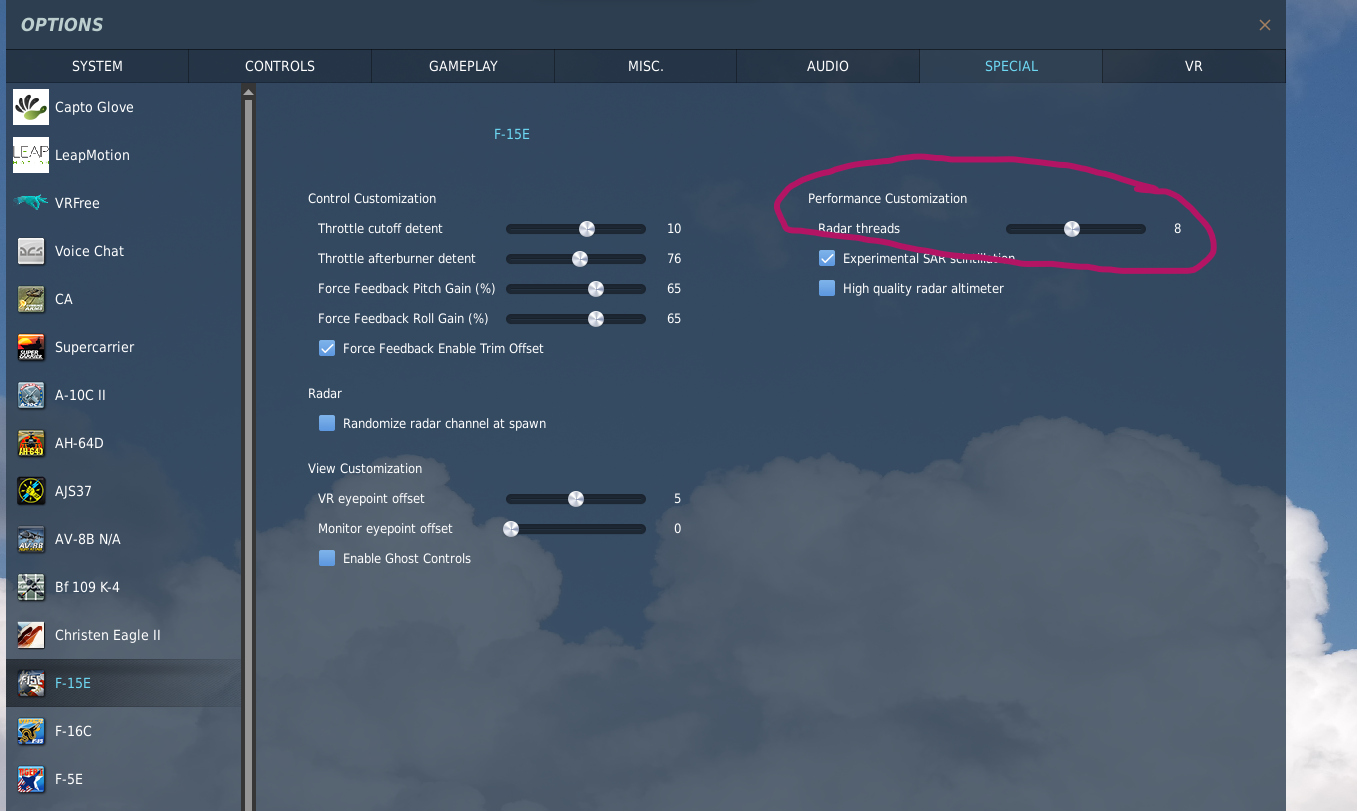Image resolution: width=1357 pixels, height=811 pixels.
Task: Click the Performance Customization heading
Action: [888, 198]
